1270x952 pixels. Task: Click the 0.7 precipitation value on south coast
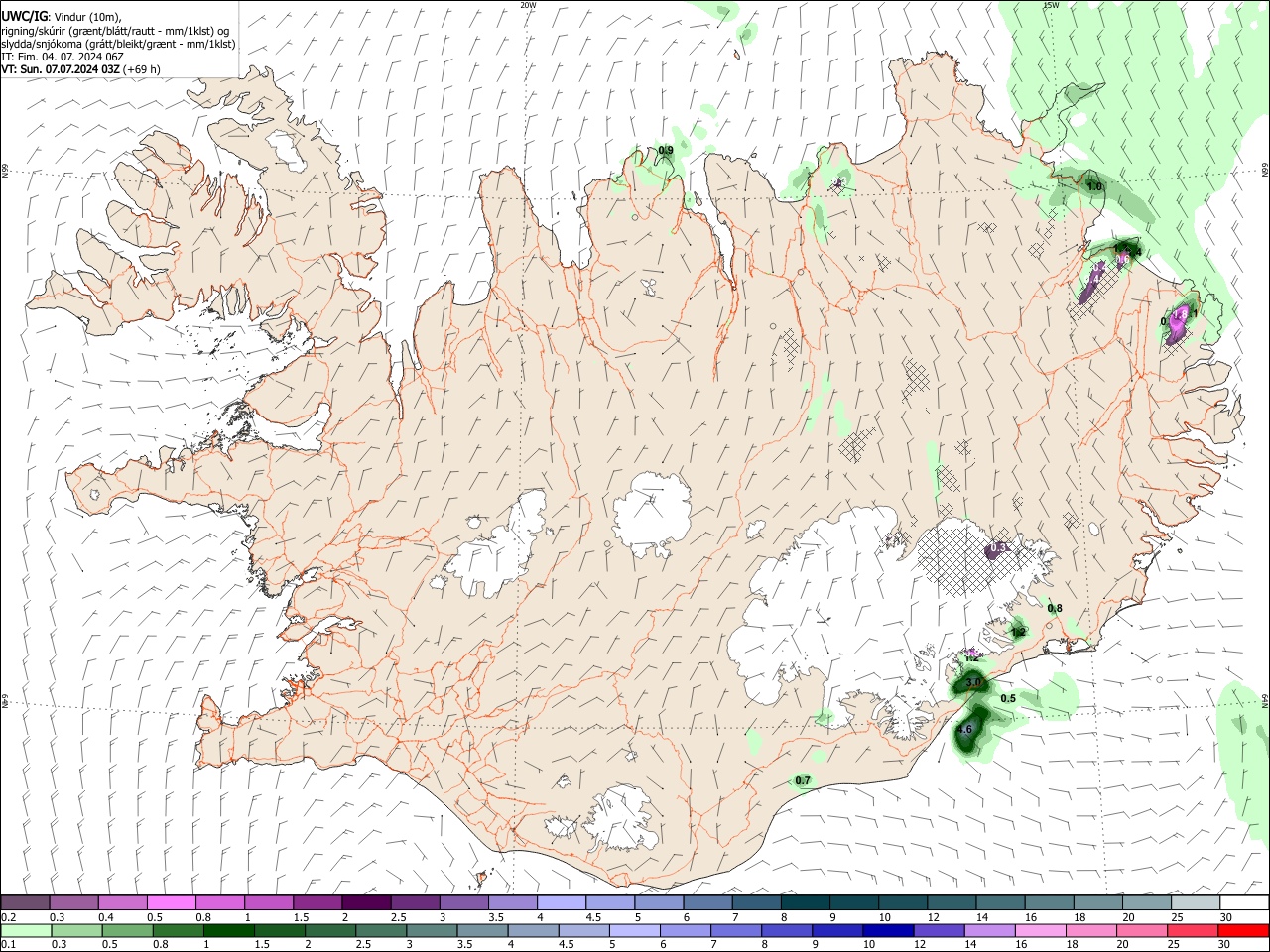[x=804, y=780]
